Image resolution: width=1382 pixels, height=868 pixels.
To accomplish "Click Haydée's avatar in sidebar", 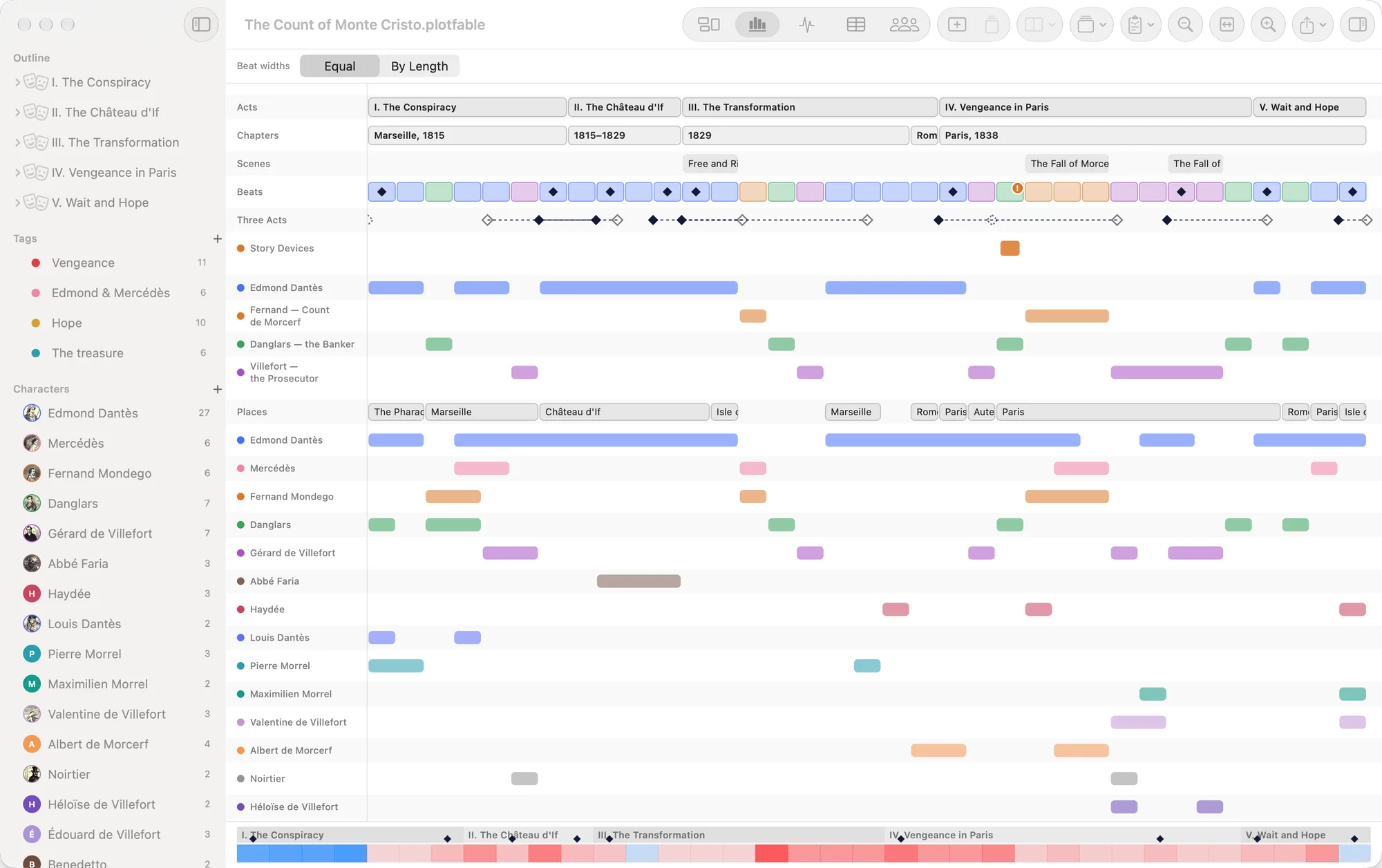I will [31, 594].
